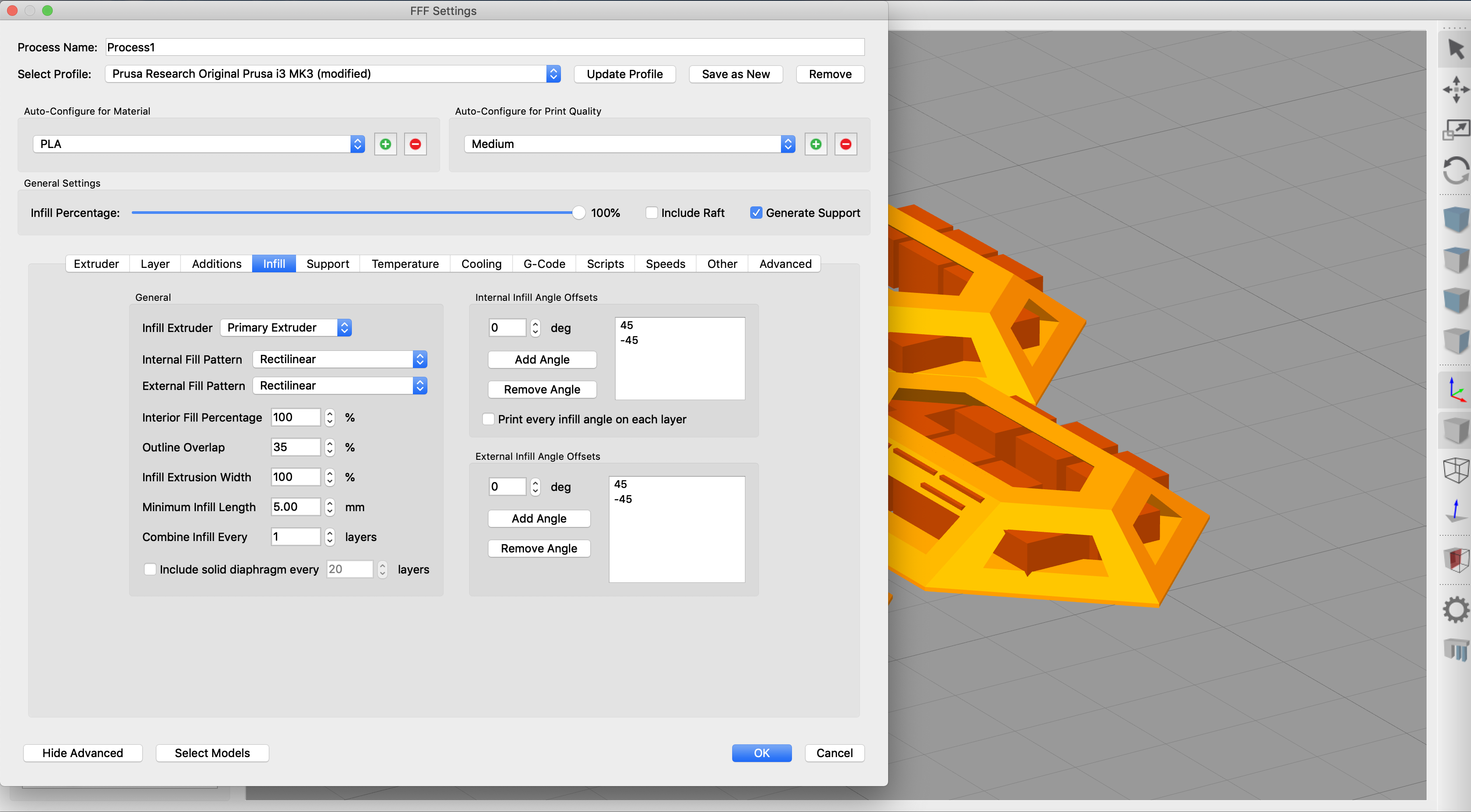The width and height of the screenshot is (1471, 812).
Task: Toggle the Include Raft checkbox
Action: (x=651, y=212)
